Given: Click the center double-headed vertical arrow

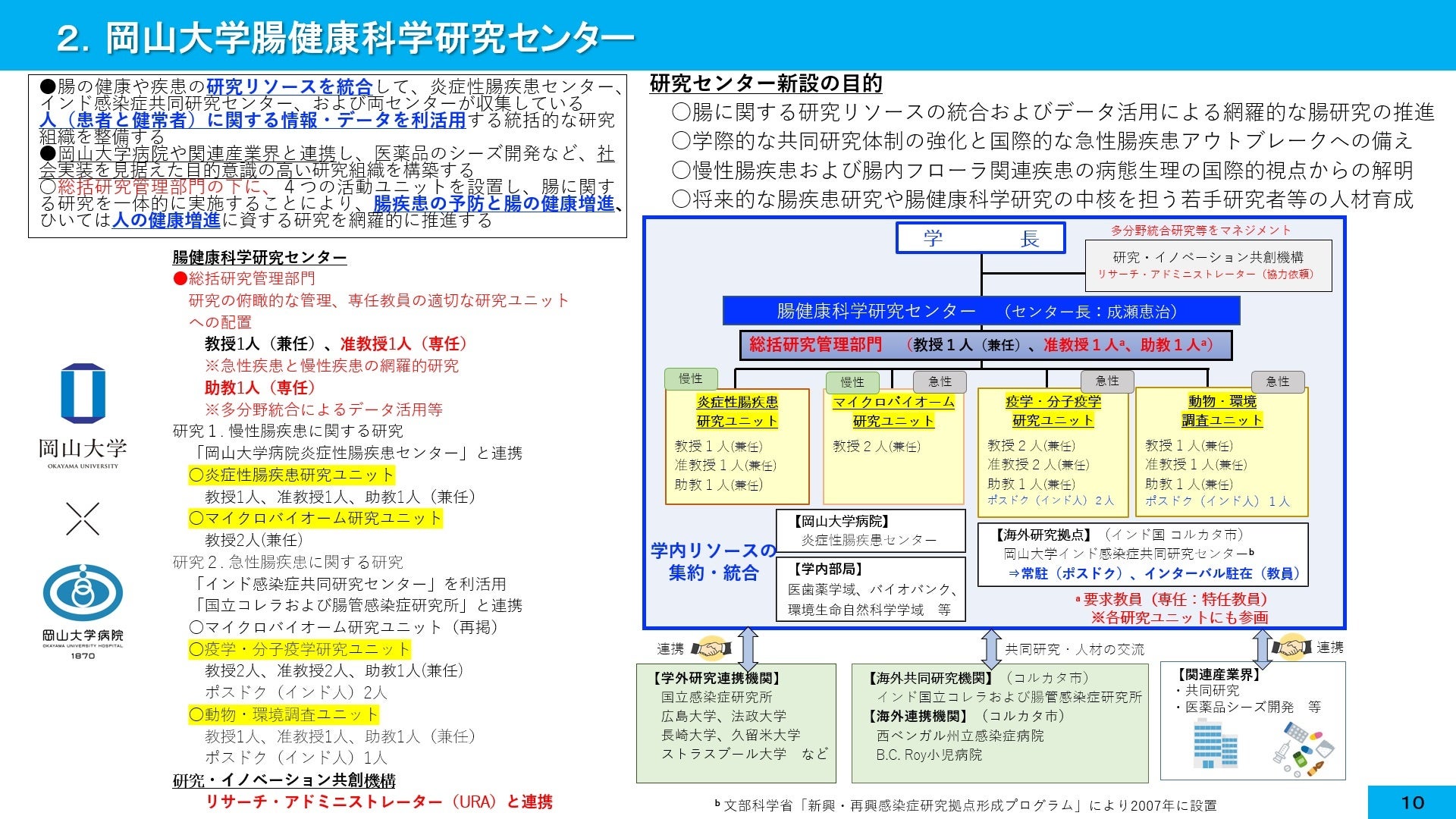Looking at the screenshot, I should [991, 649].
